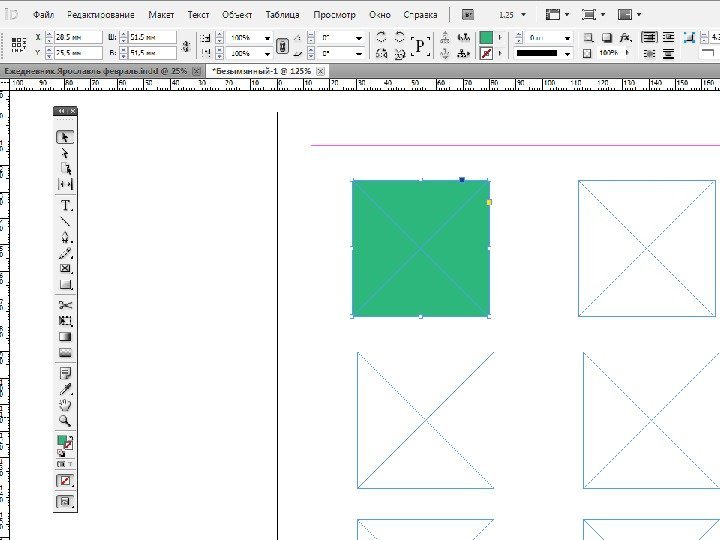The height and width of the screenshot is (540, 720).
Task: Toggle the P flip/rotate indicator
Action: 420,45
